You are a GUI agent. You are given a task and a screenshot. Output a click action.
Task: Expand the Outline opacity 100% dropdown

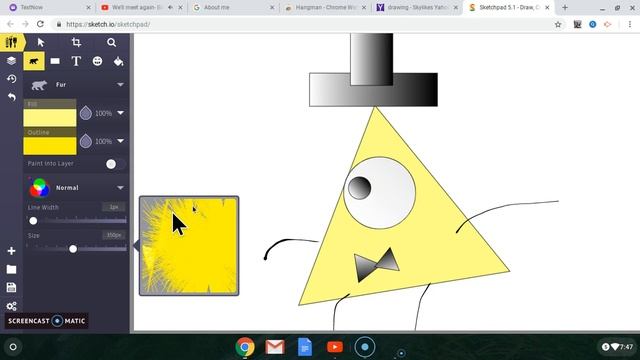tap(120, 141)
